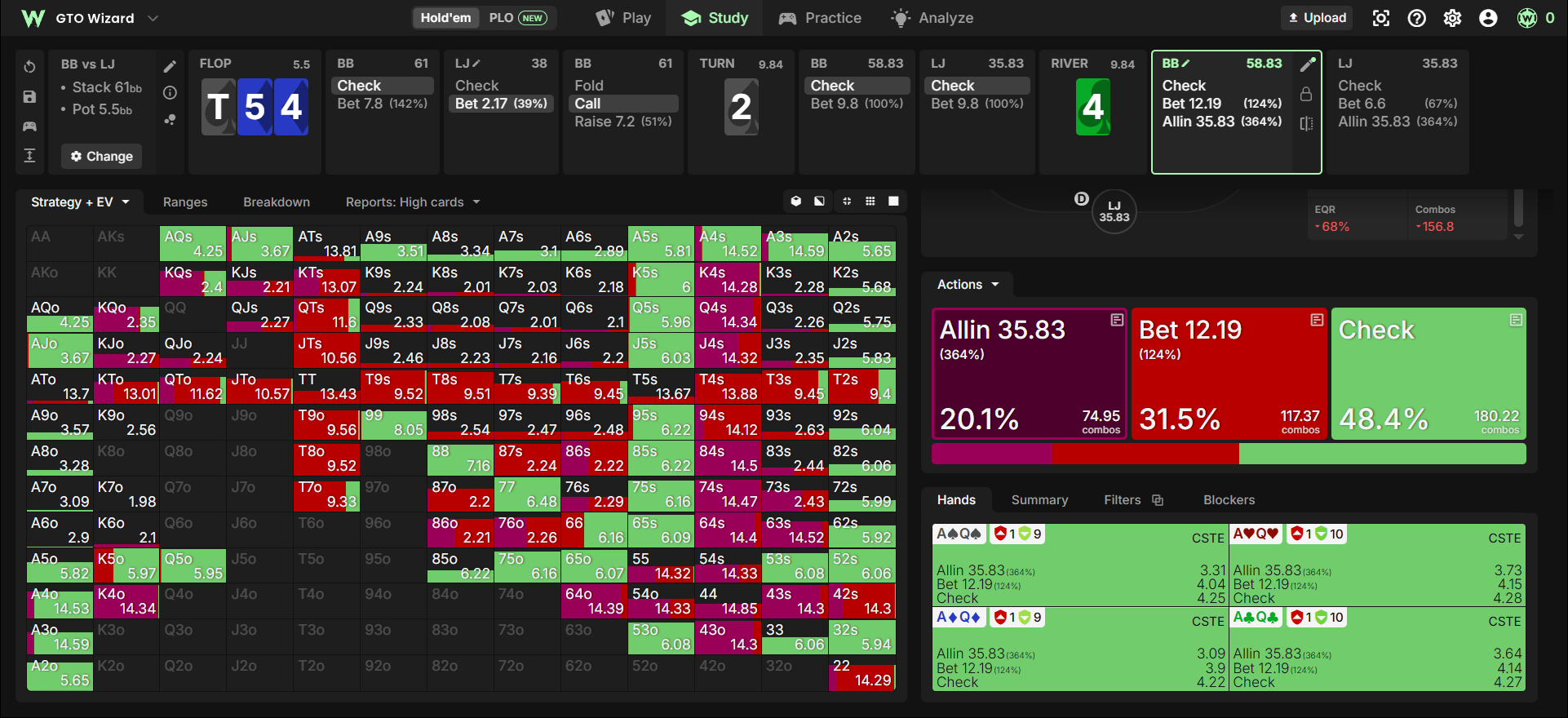Switch to the Ranges tab
The width and height of the screenshot is (1568, 718).
[x=185, y=202]
